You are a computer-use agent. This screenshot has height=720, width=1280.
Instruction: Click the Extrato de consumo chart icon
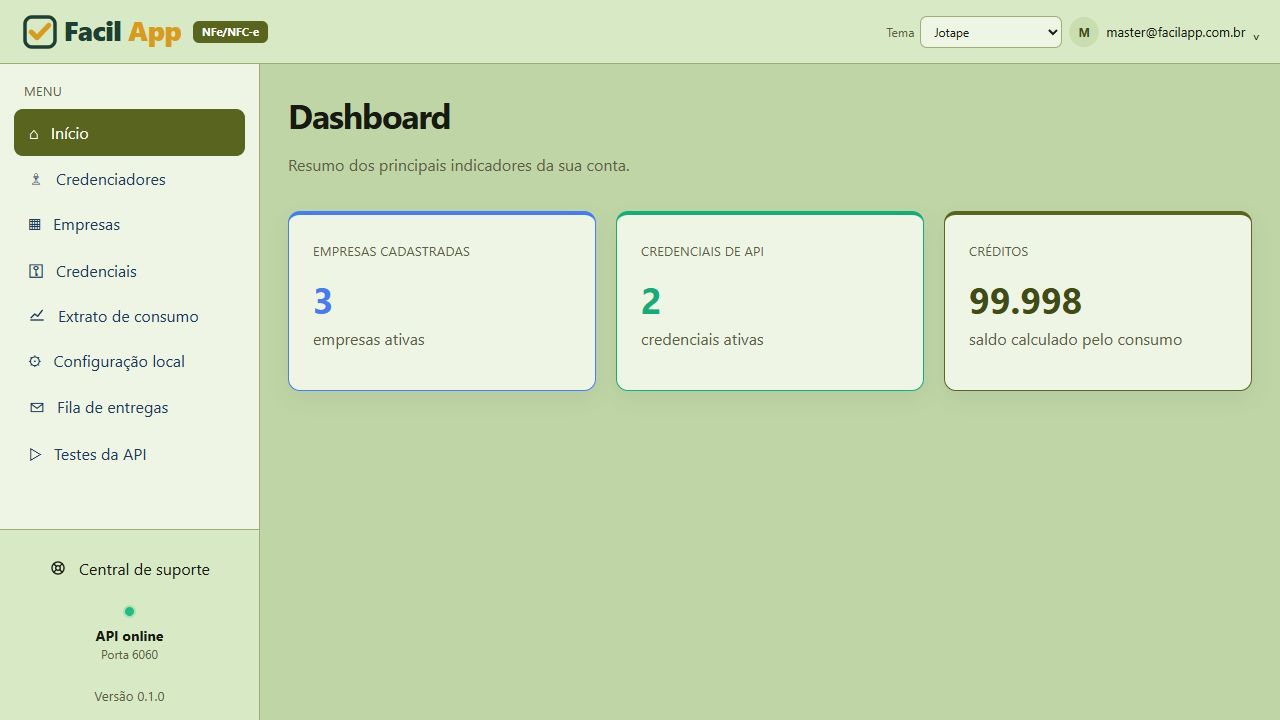37,316
